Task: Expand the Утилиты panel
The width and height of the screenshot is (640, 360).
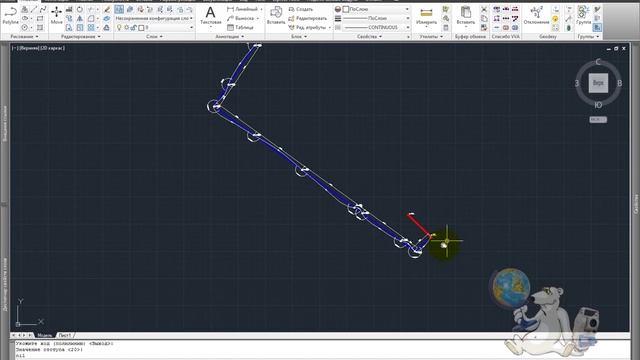Action: tap(431, 37)
